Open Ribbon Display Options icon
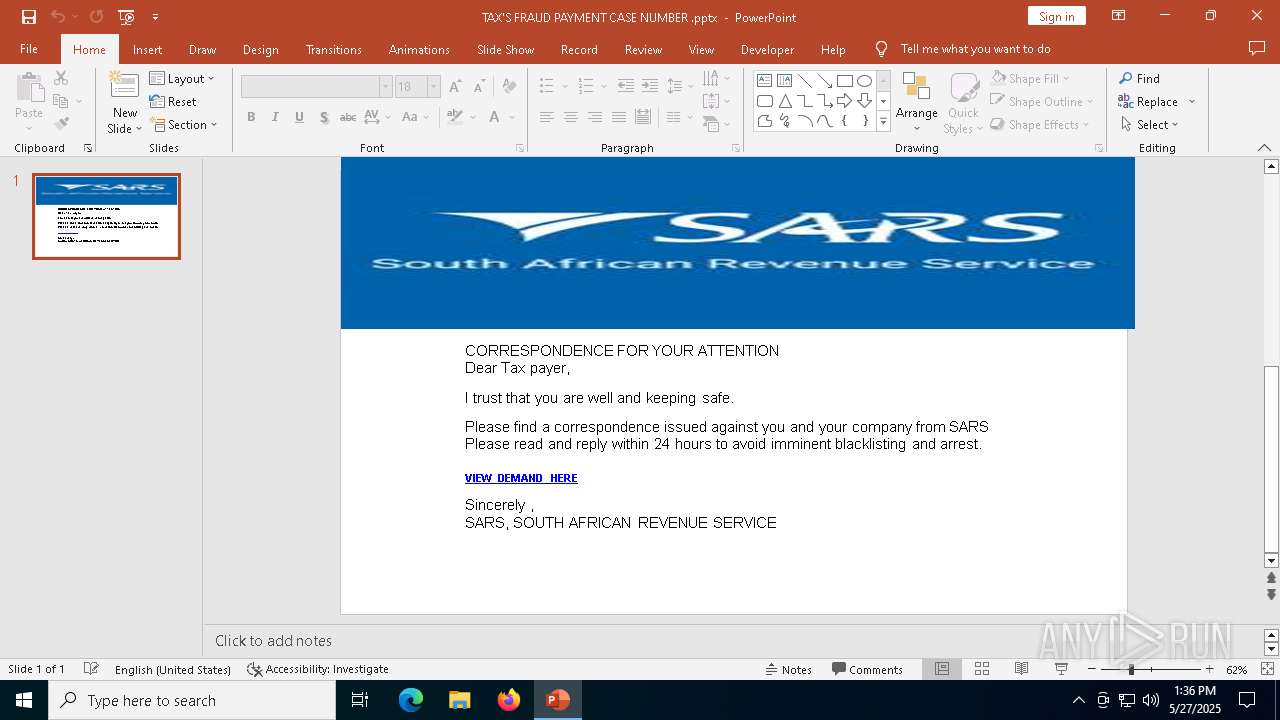Screen dimensions: 1280x720 1119,16
